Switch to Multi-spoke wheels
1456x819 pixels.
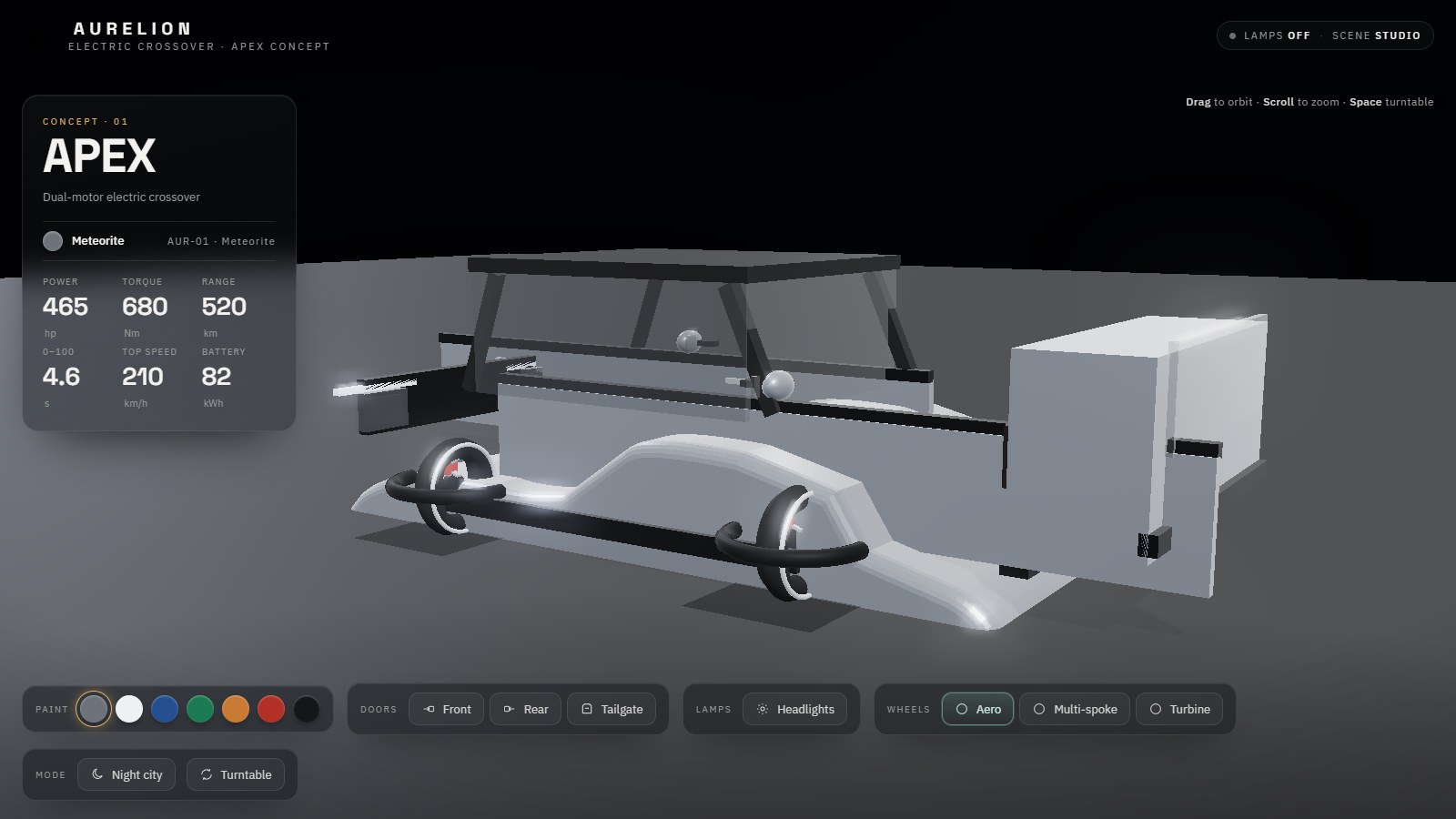coord(1075,709)
